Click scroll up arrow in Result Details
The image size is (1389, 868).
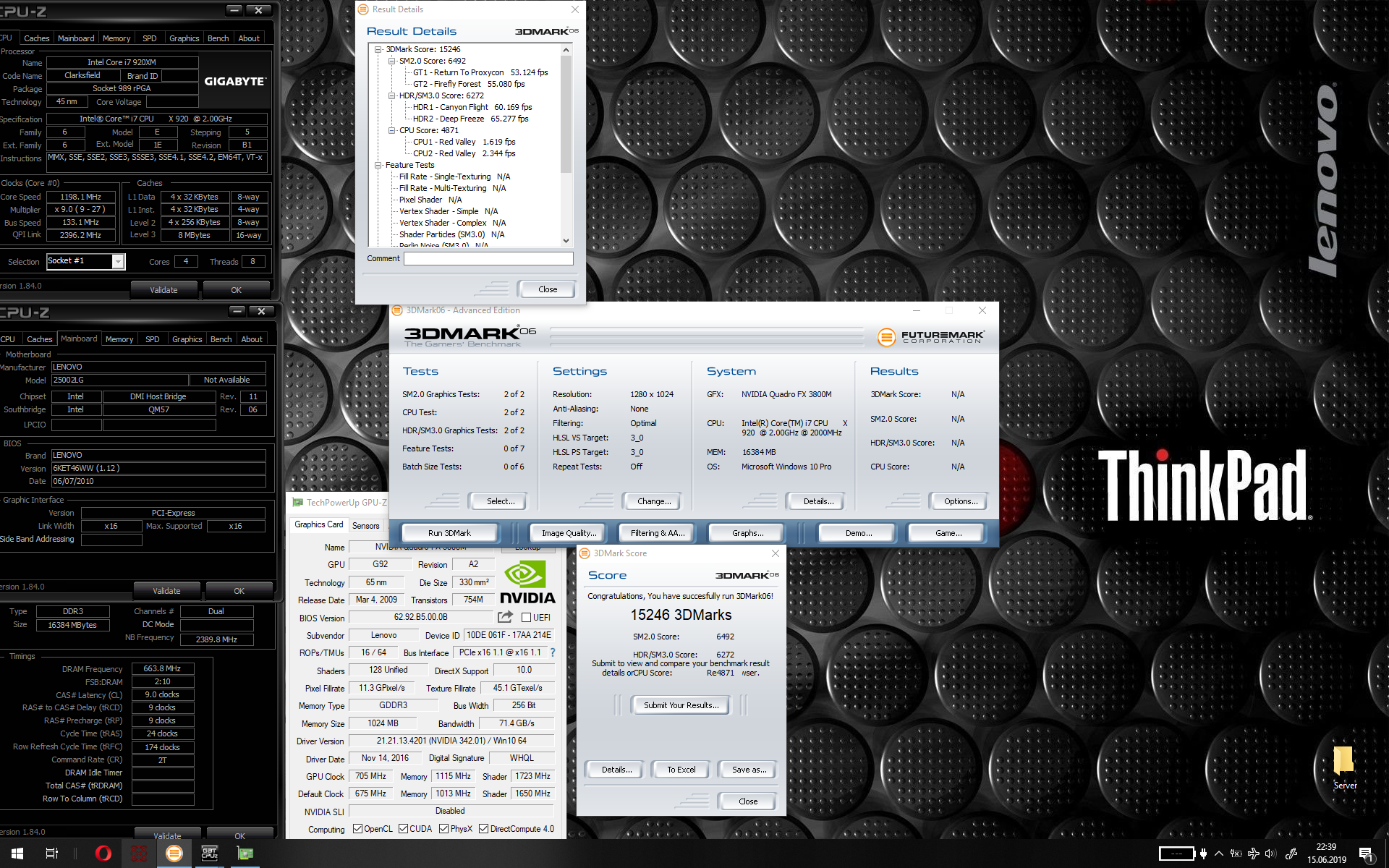pyautogui.click(x=566, y=50)
